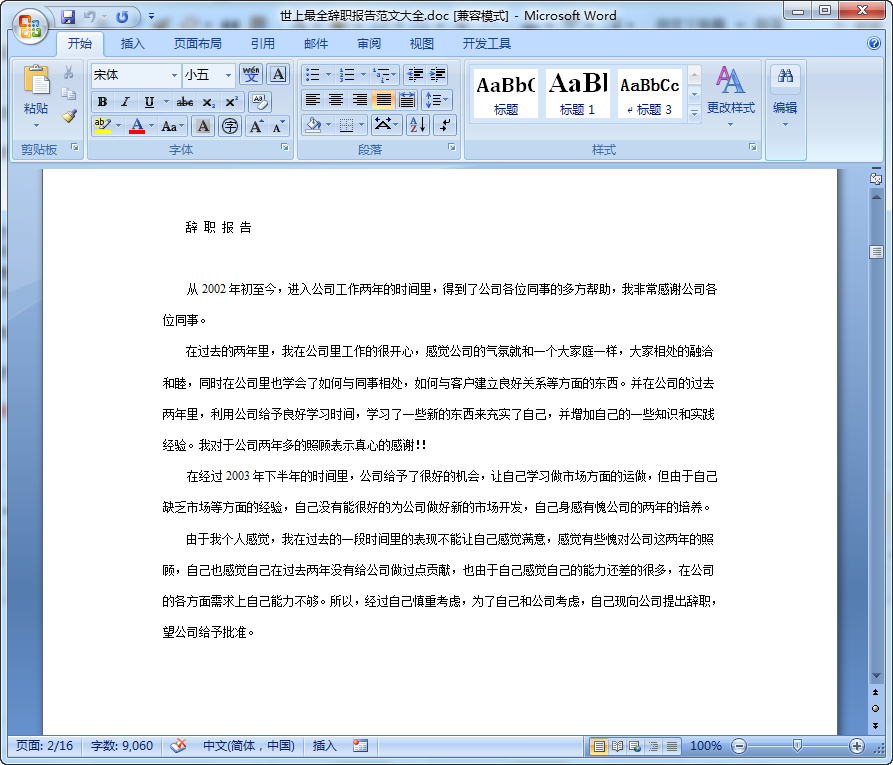Expand underline style dropdown arrow
The height and width of the screenshot is (765, 893).
click(x=166, y=102)
